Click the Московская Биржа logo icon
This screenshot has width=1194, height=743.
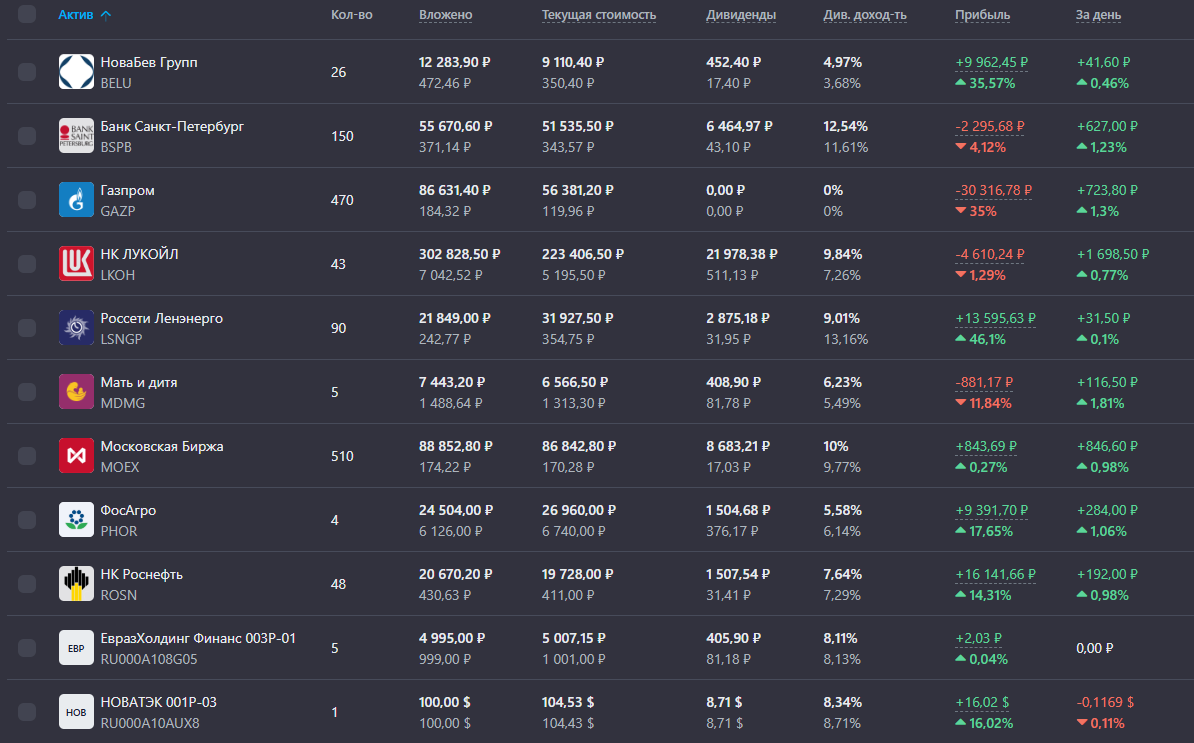point(76,455)
